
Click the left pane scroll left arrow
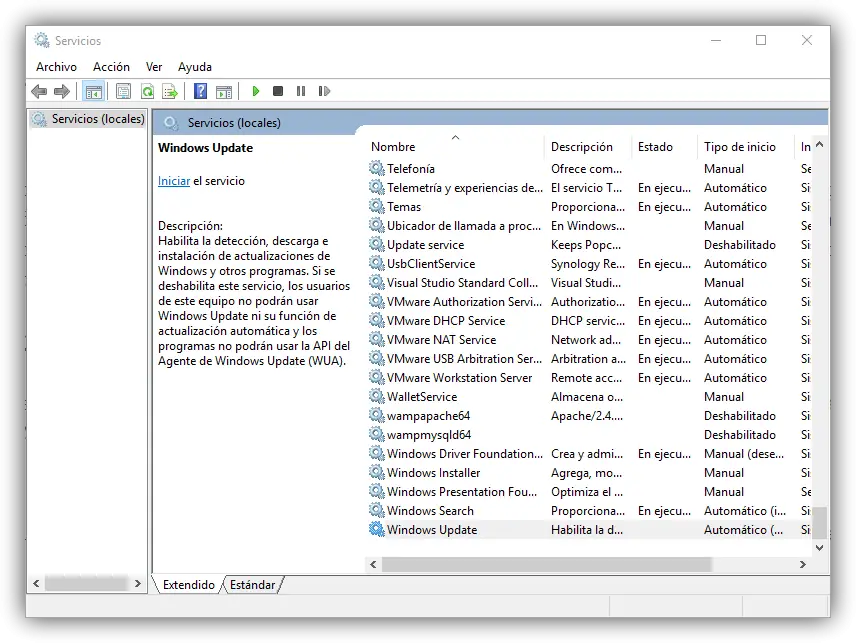pyautogui.click(x=36, y=584)
